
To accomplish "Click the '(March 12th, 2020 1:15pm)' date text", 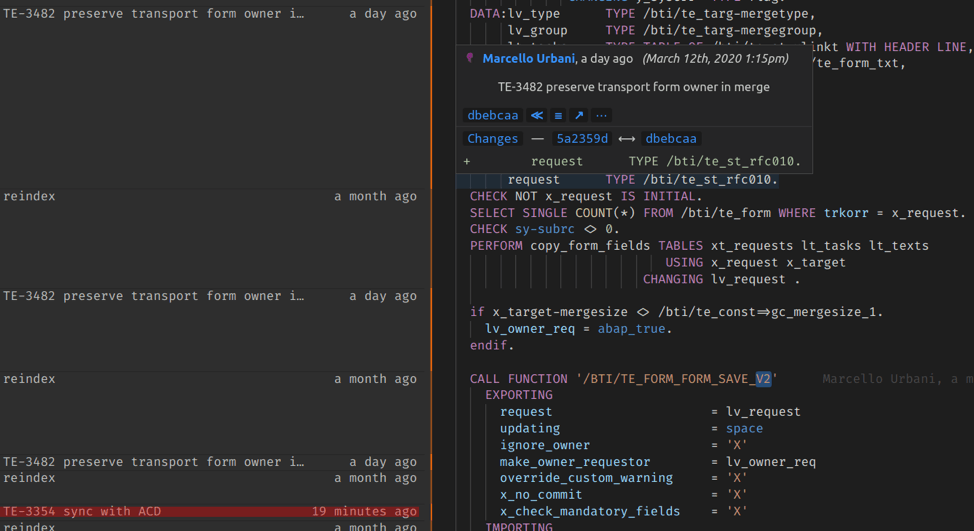I will pos(715,58).
